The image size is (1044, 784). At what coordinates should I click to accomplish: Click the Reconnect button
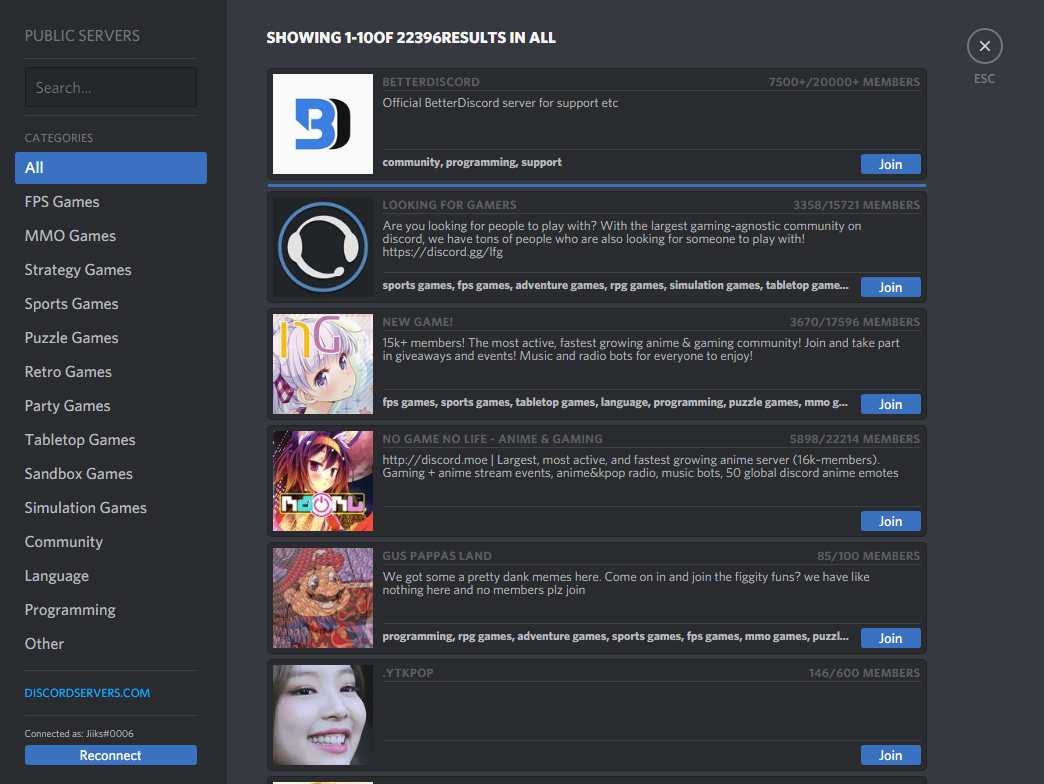tap(111, 755)
